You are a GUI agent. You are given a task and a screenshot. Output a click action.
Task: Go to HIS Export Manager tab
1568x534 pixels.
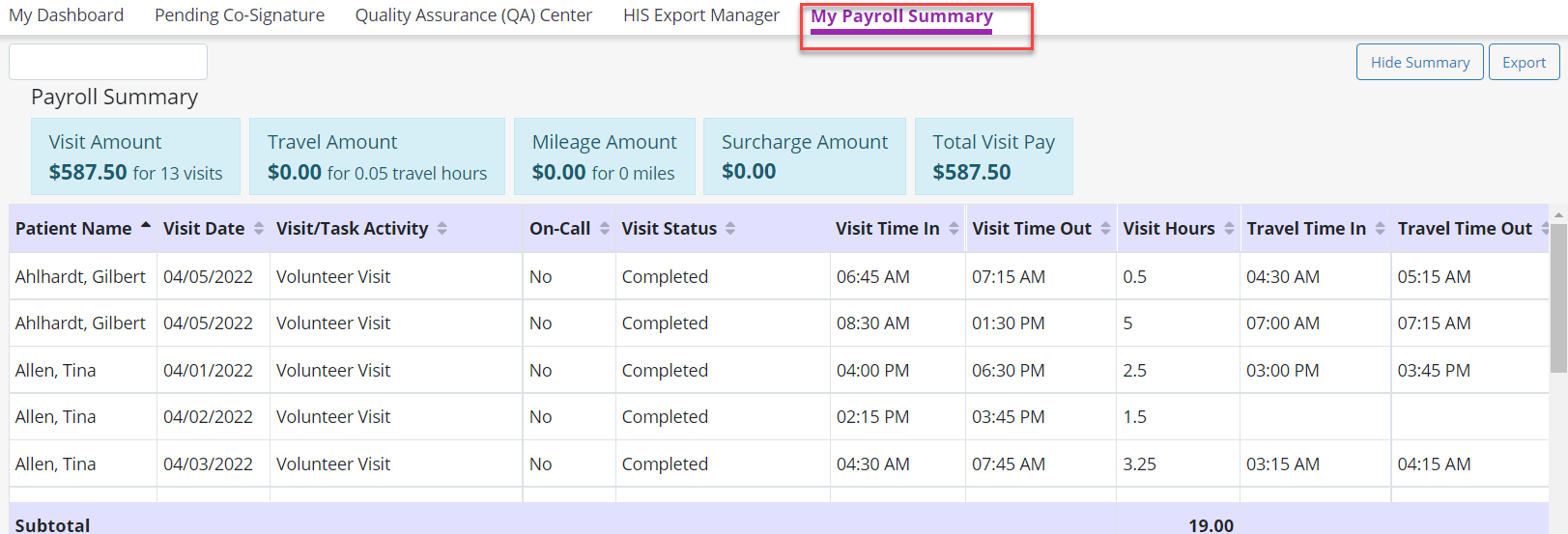[701, 15]
